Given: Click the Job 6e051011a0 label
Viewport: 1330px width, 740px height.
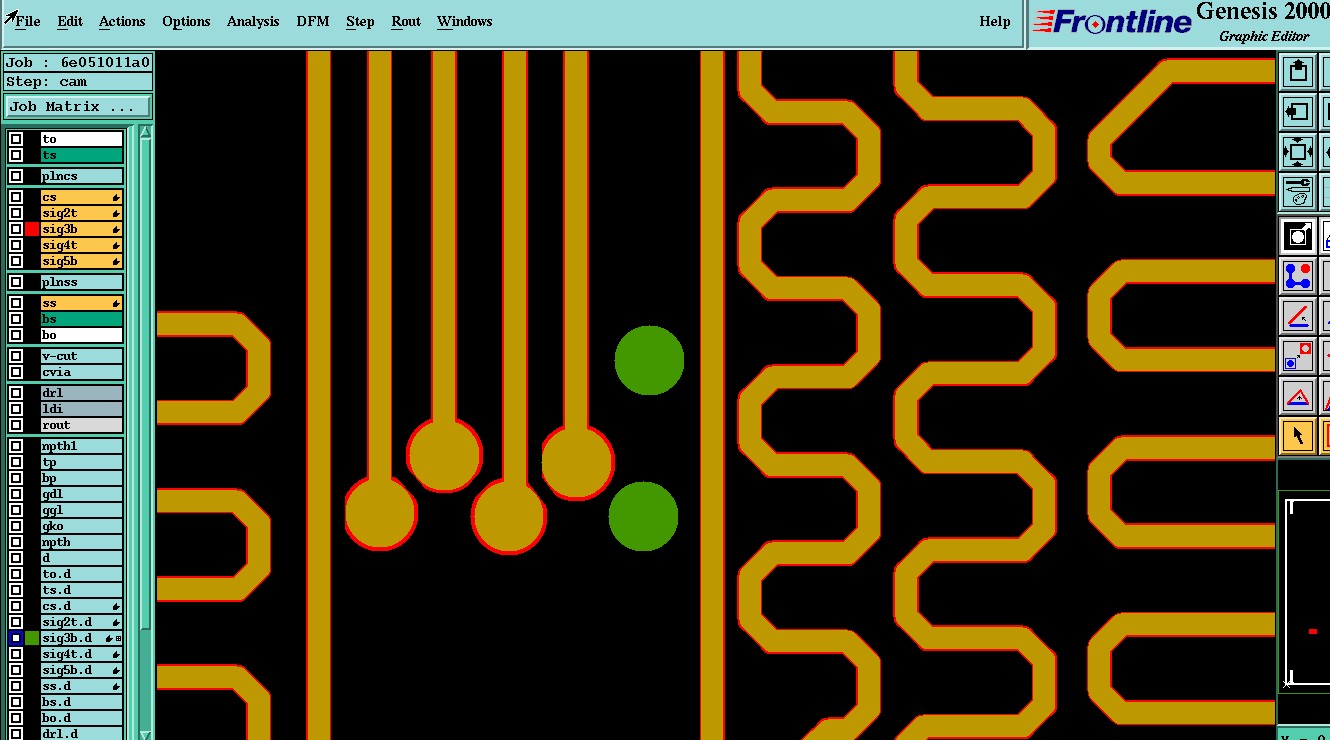Looking at the screenshot, I should point(78,62).
